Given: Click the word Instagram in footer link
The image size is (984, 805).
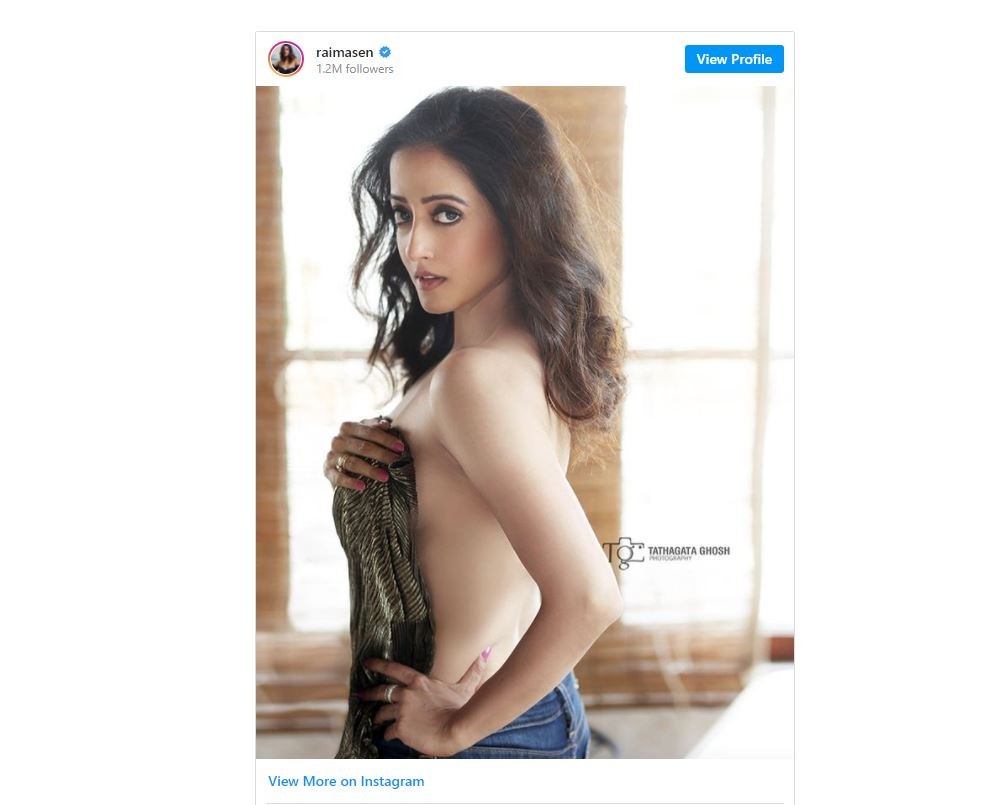Looking at the screenshot, I should [392, 781].
